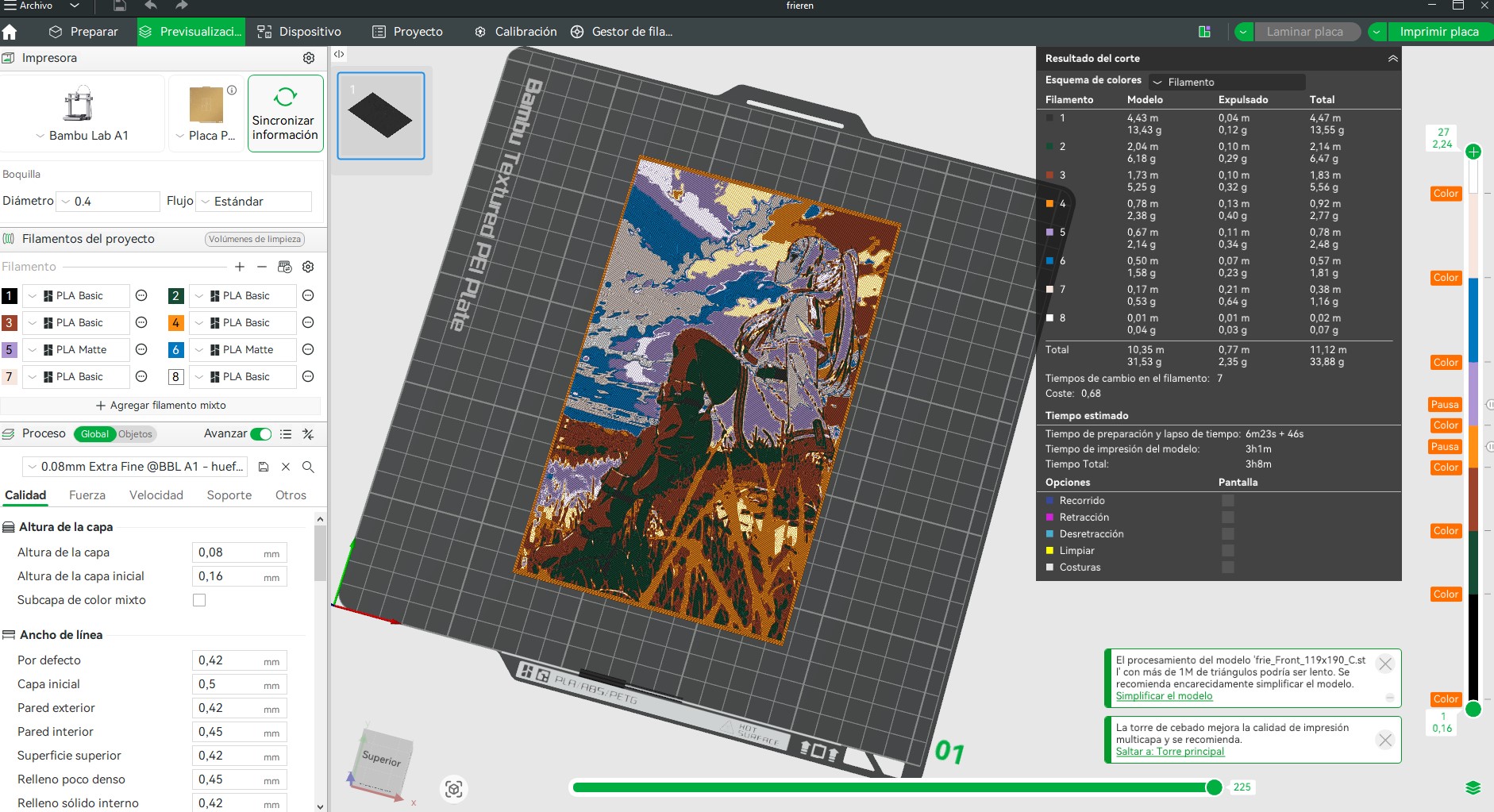Collapse the Resultado del corte panel
This screenshot has width=1494, height=812.
(1392, 58)
